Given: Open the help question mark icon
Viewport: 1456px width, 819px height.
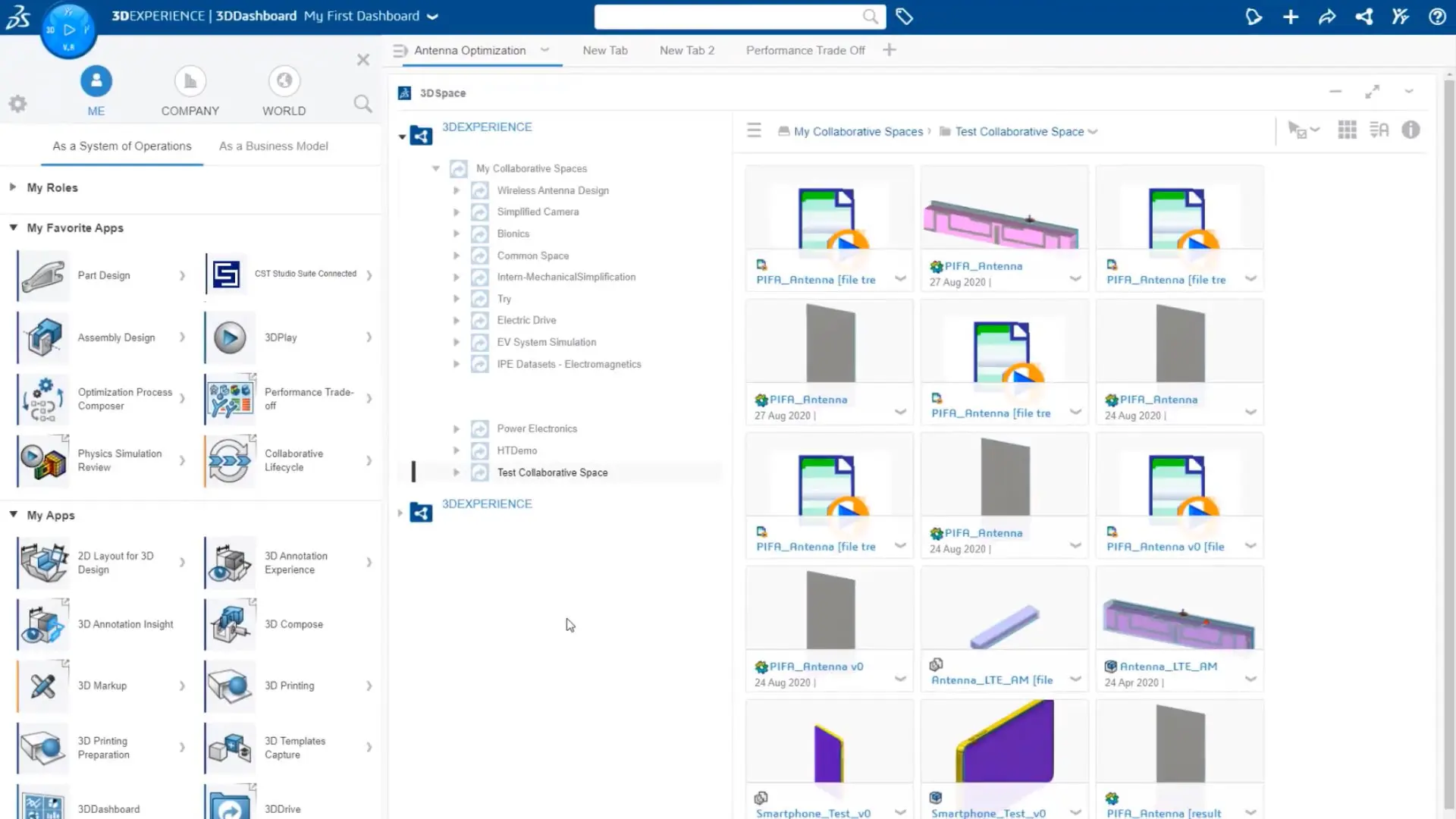Looking at the screenshot, I should pyautogui.click(x=1436, y=17).
